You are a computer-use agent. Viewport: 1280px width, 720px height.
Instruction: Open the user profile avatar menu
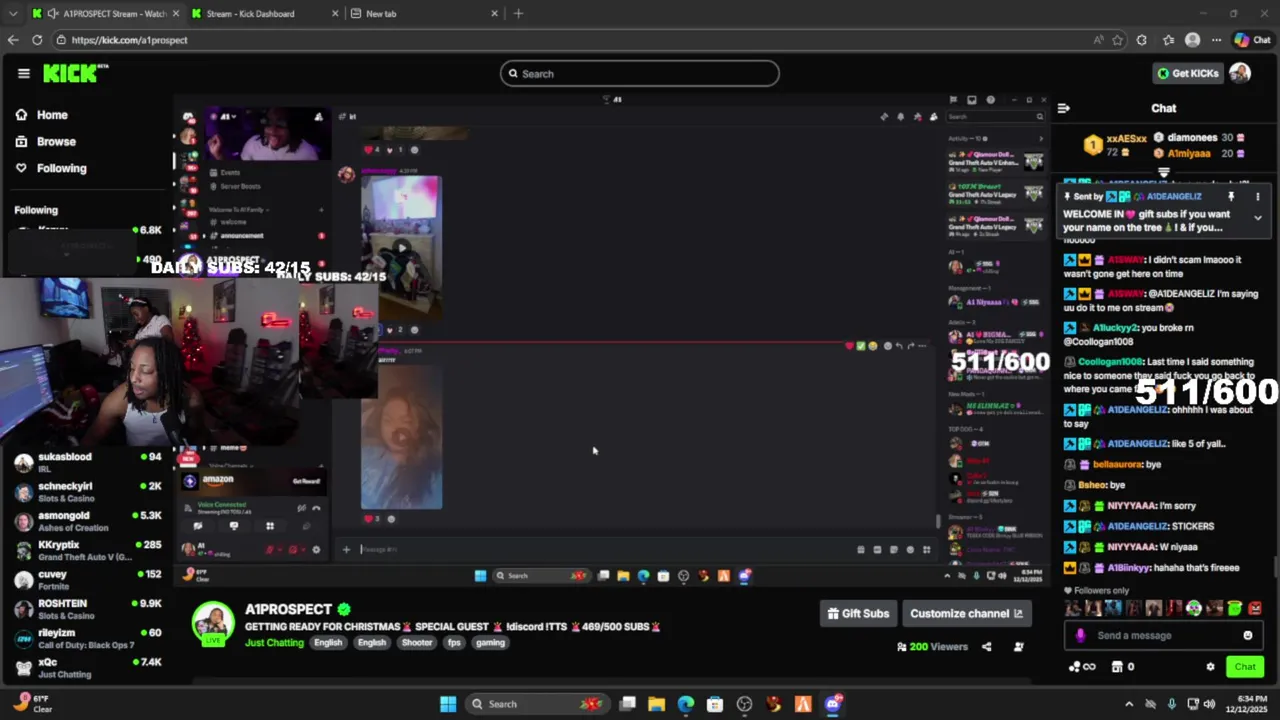(x=1240, y=73)
